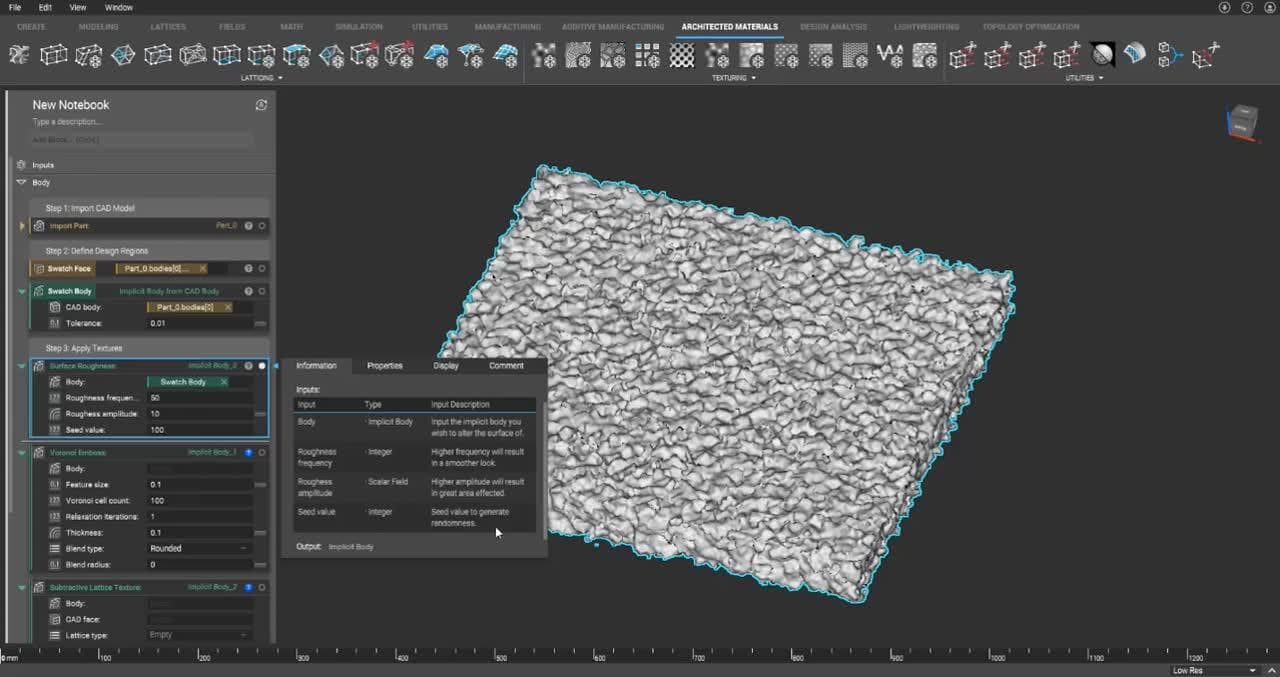This screenshot has height=677, width=1280.
Task: Click the grey sphere icon in Utilities
Action: point(1102,55)
